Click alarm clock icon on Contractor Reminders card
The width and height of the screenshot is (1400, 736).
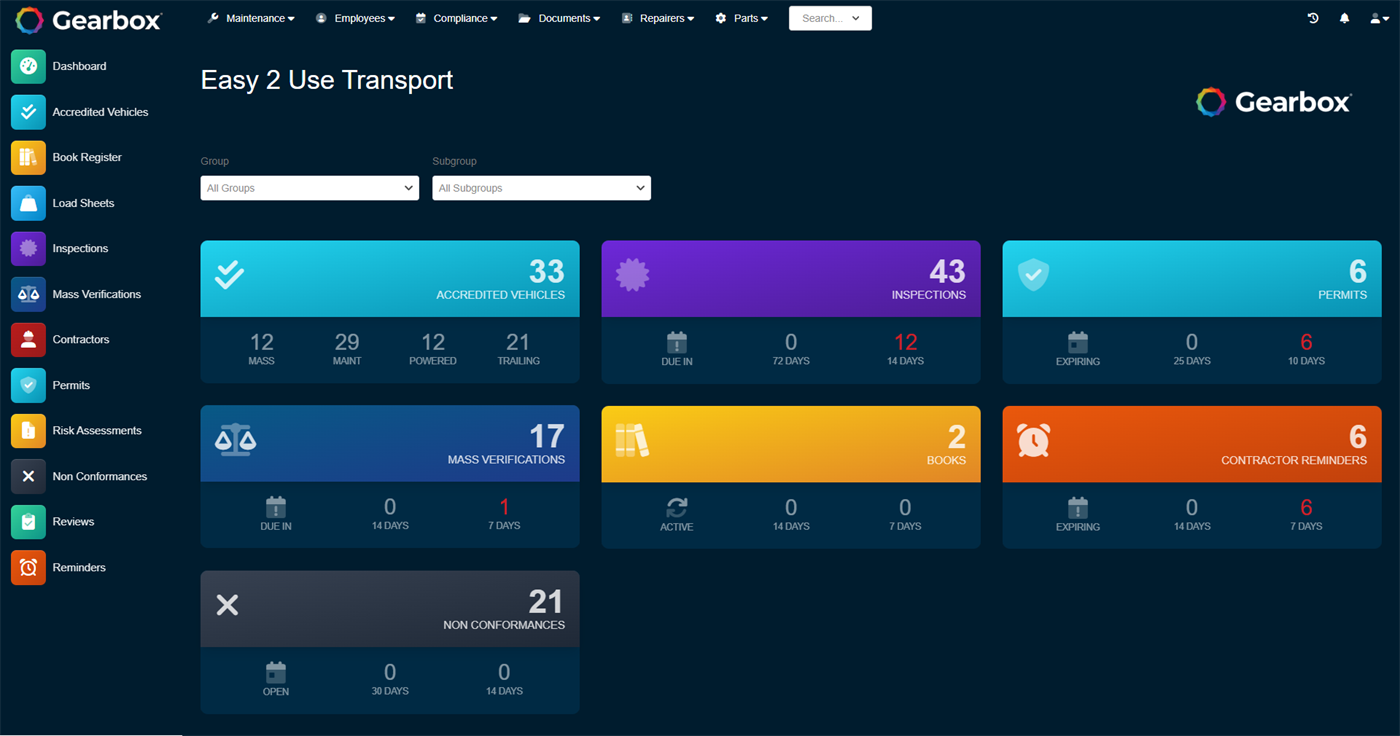pyautogui.click(x=1033, y=440)
